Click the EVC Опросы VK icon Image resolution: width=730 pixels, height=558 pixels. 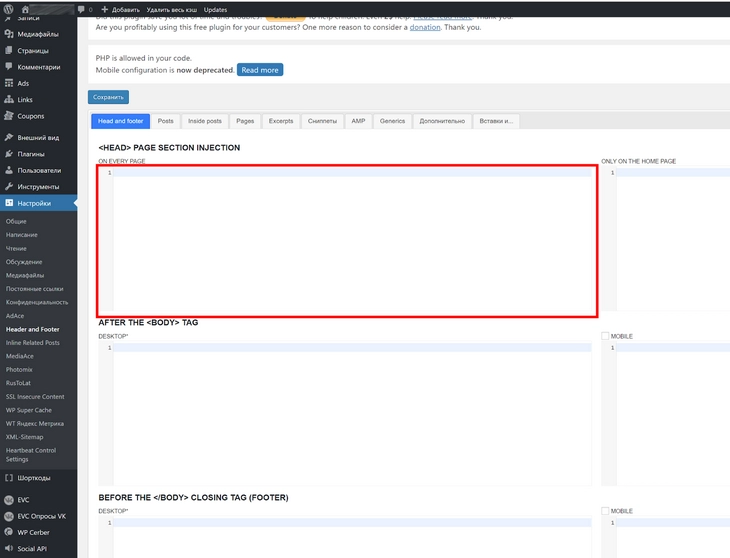click(x=8, y=516)
